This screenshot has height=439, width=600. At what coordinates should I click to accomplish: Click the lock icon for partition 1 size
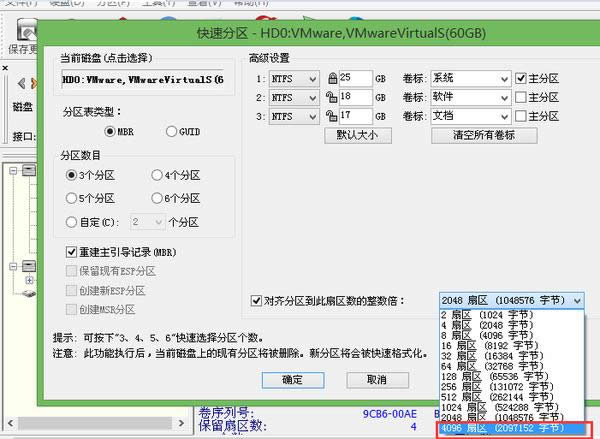[x=331, y=78]
